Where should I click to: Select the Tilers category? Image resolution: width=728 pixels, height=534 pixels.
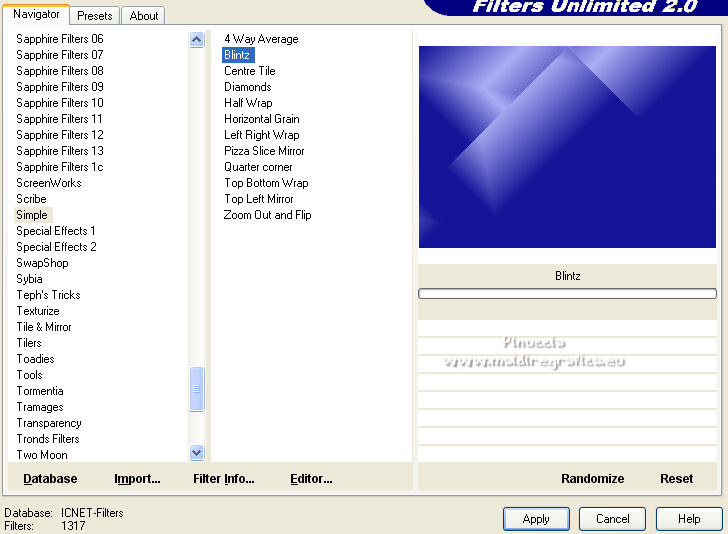29,343
